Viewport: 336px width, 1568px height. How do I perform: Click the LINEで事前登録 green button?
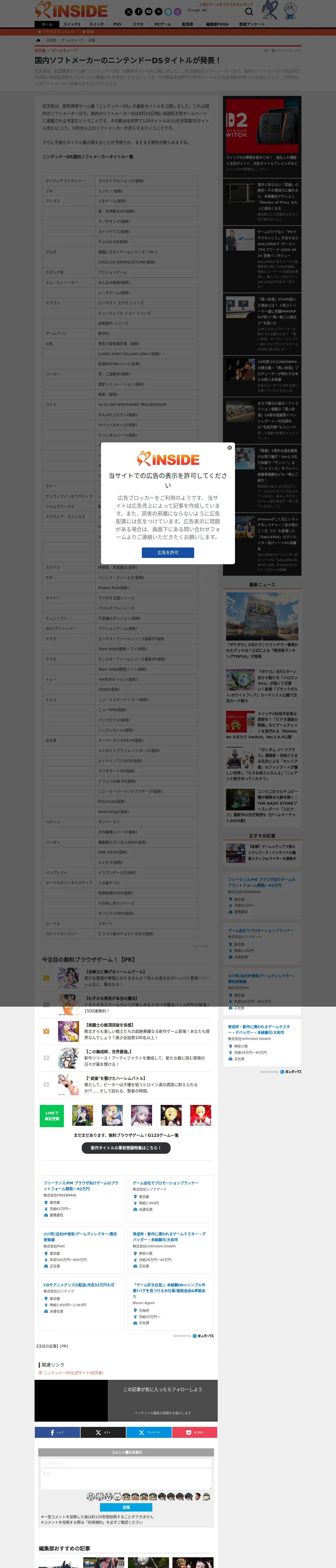click(52, 1115)
